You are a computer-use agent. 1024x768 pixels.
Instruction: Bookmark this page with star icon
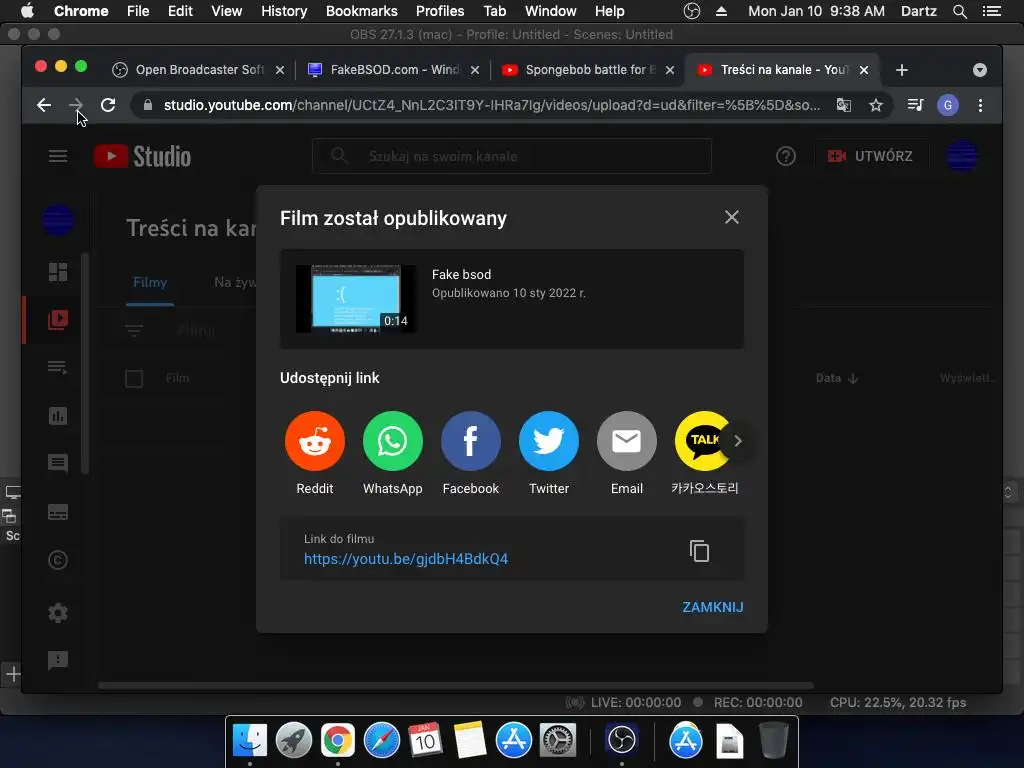click(876, 105)
